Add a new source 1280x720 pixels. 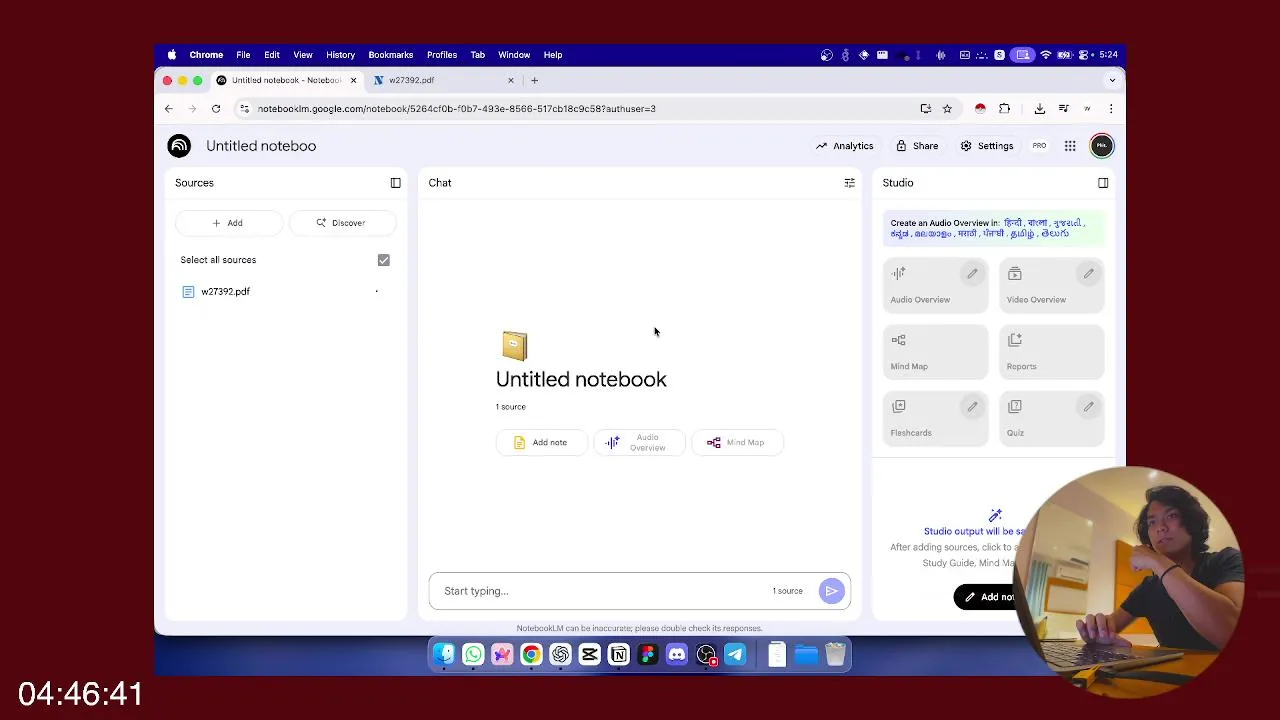227,223
